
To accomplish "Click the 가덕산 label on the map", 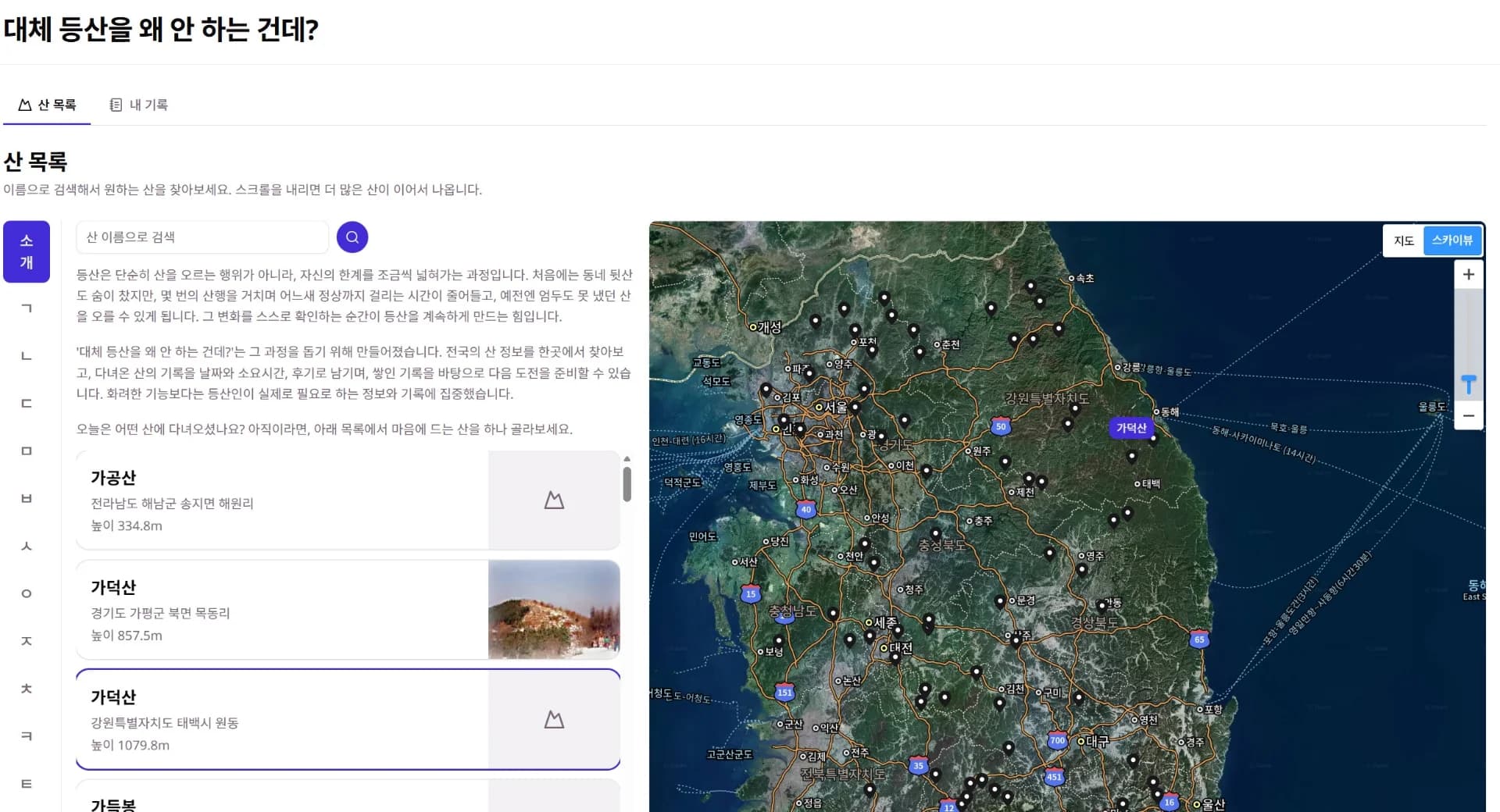I will (x=1131, y=428).
